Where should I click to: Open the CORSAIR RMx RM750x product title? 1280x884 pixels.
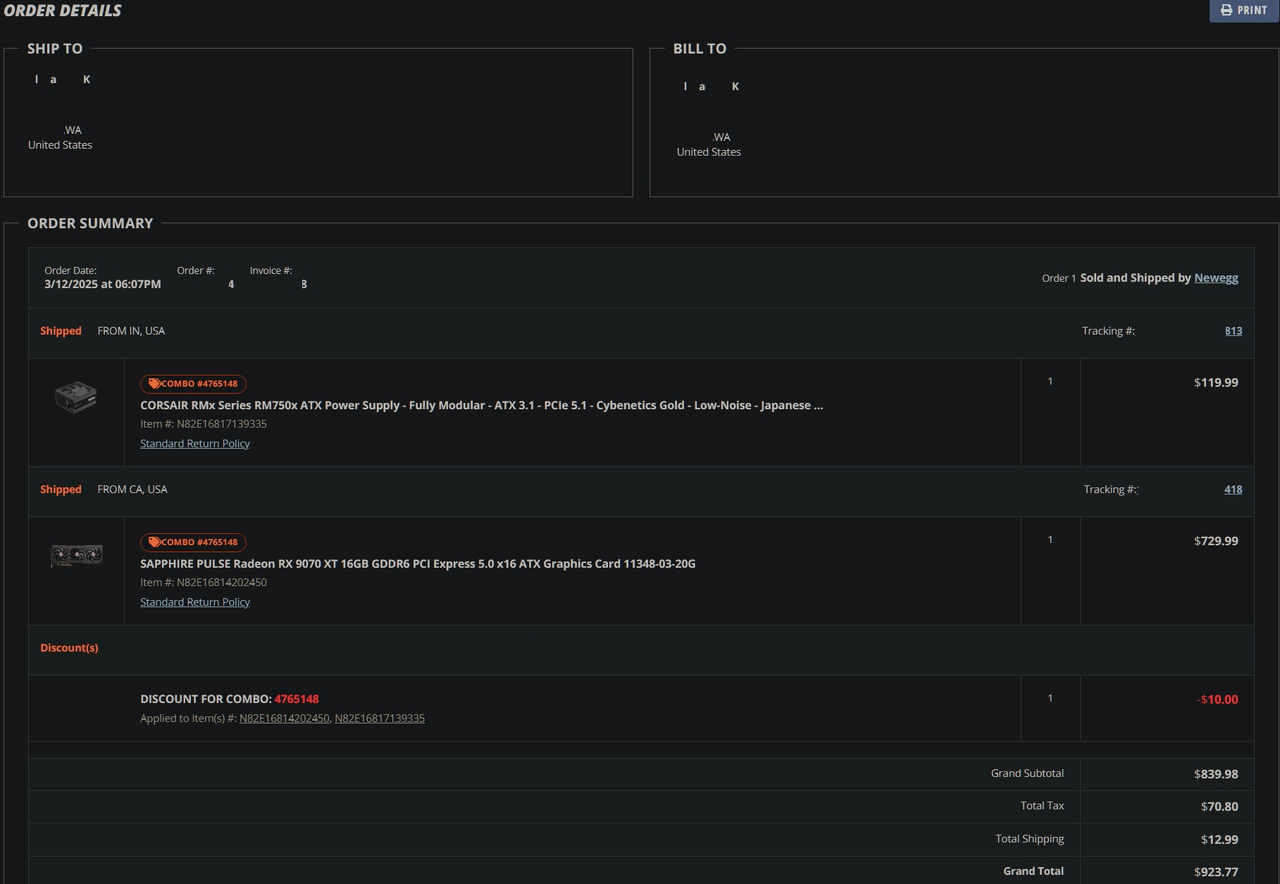481,406
